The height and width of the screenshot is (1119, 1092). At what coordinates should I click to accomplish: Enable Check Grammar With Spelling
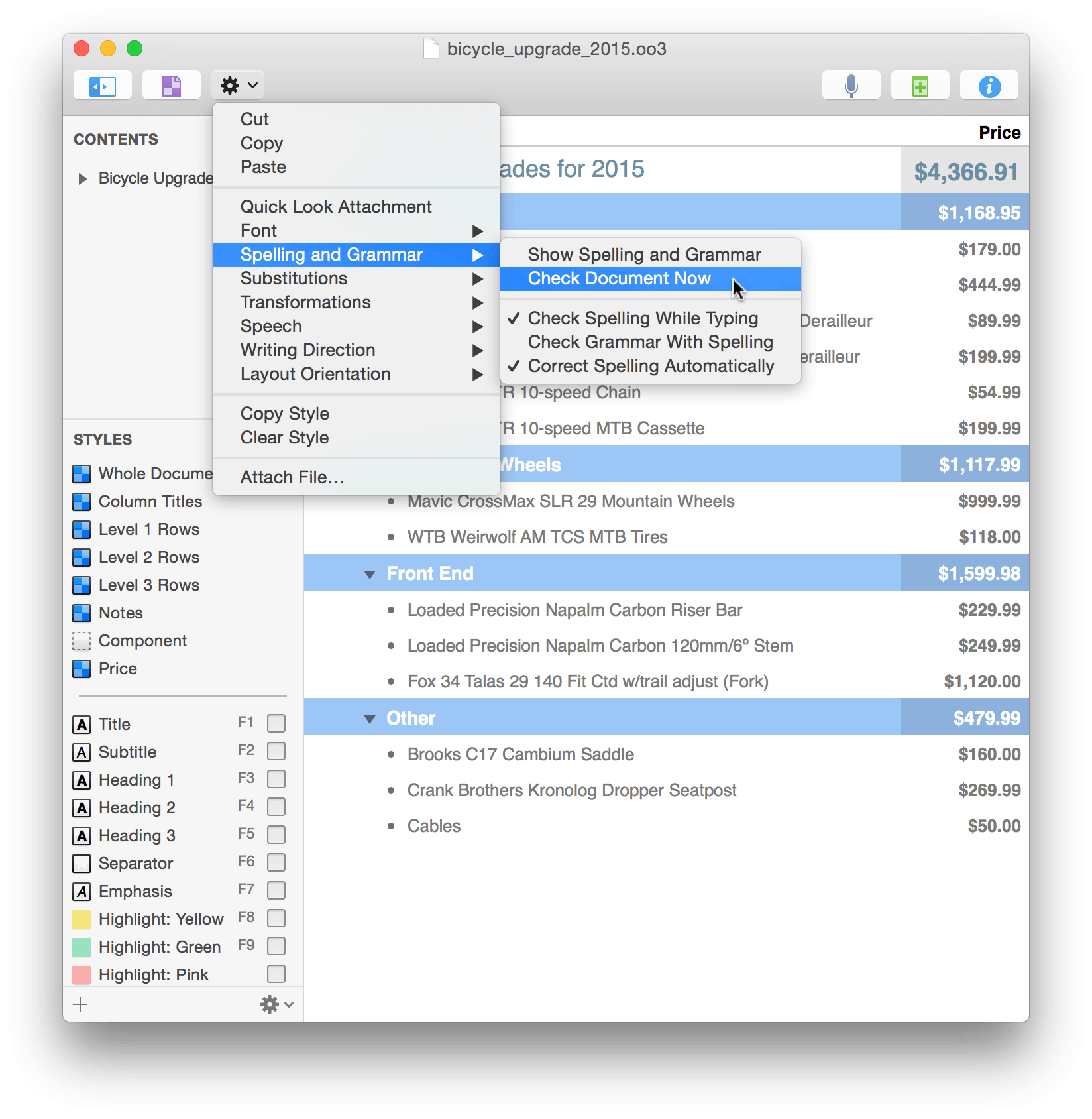(651, 342)
